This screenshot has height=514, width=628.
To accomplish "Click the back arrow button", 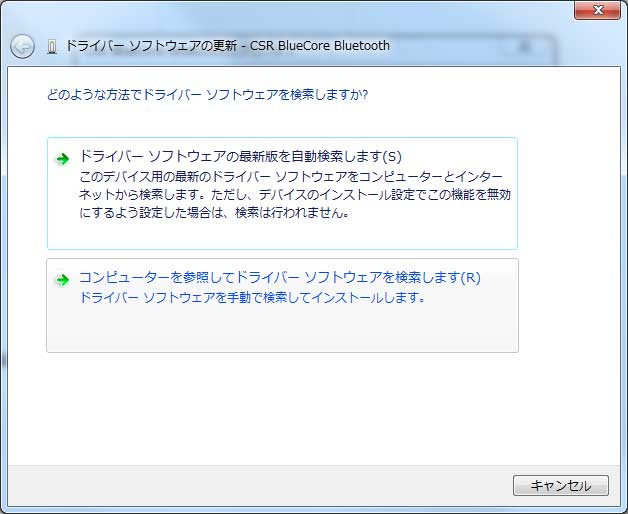I will coord(22,46).
